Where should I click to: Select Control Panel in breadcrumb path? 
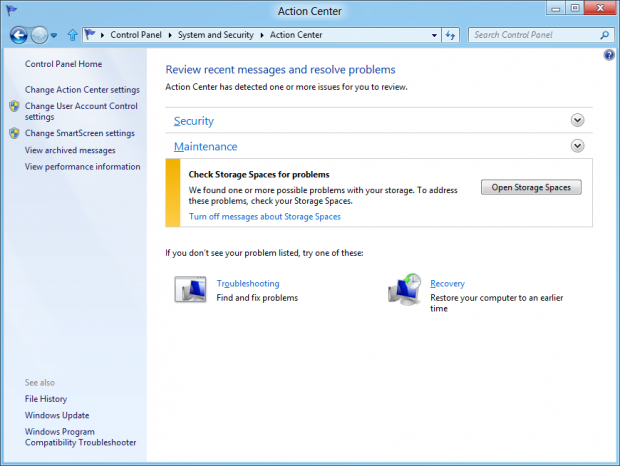click(138, 35)
